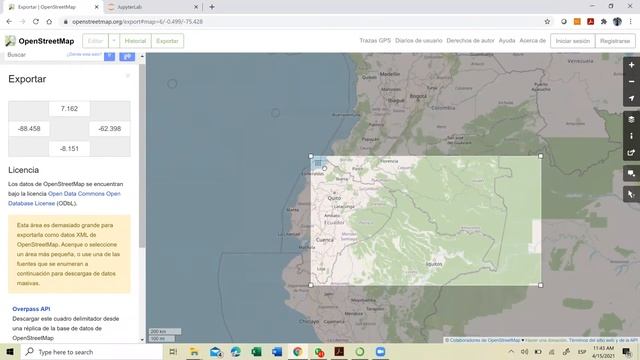Close the Exportar side panel
Viewport: 640px width, 360px height.
coord(128,76)
